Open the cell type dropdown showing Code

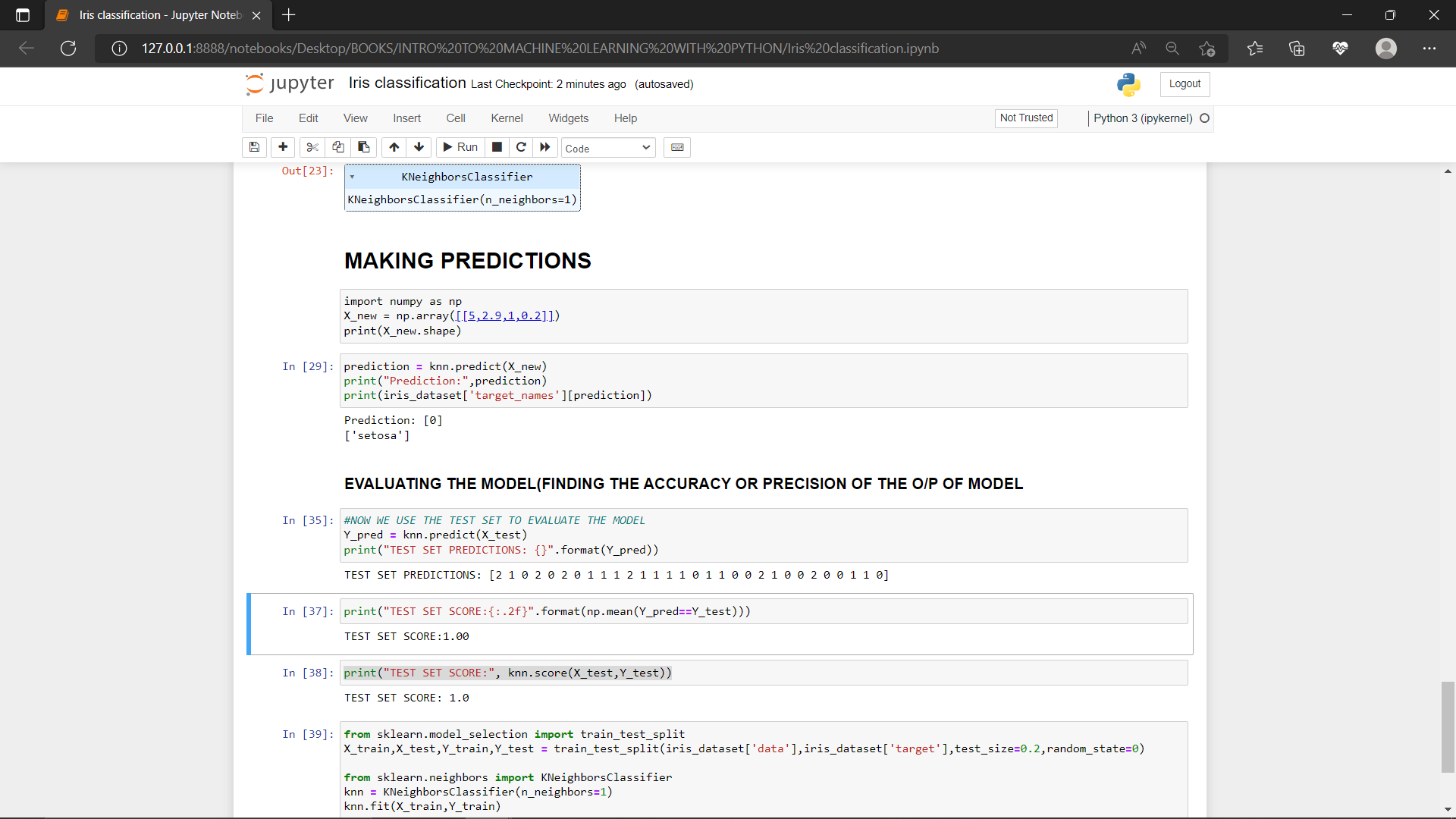pyautogui.click(x=608, y=148)
